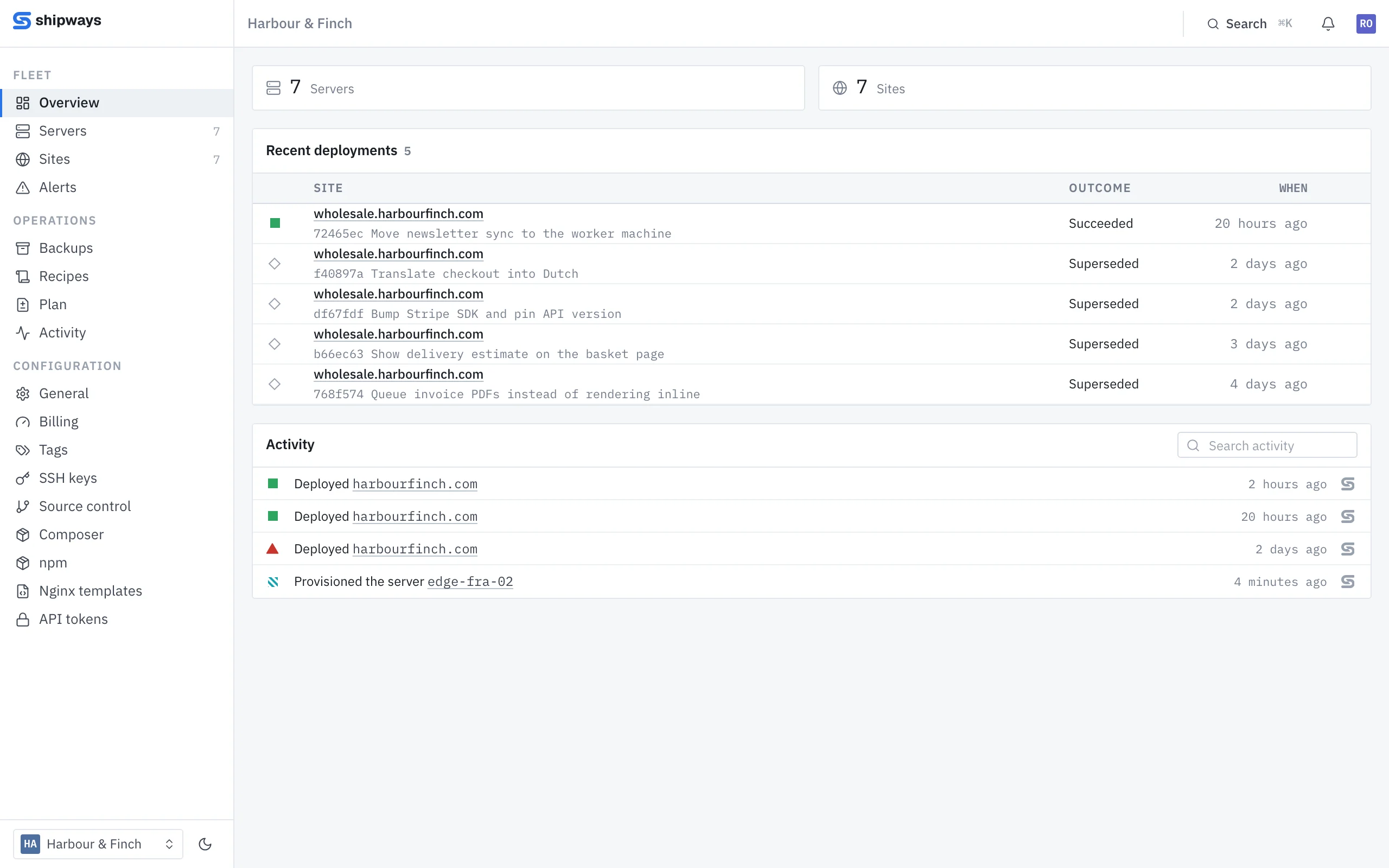Viewport: 1389px width, 868px height.
Task: Click the API tokens lock icon
Action: [x=23, y=620]
